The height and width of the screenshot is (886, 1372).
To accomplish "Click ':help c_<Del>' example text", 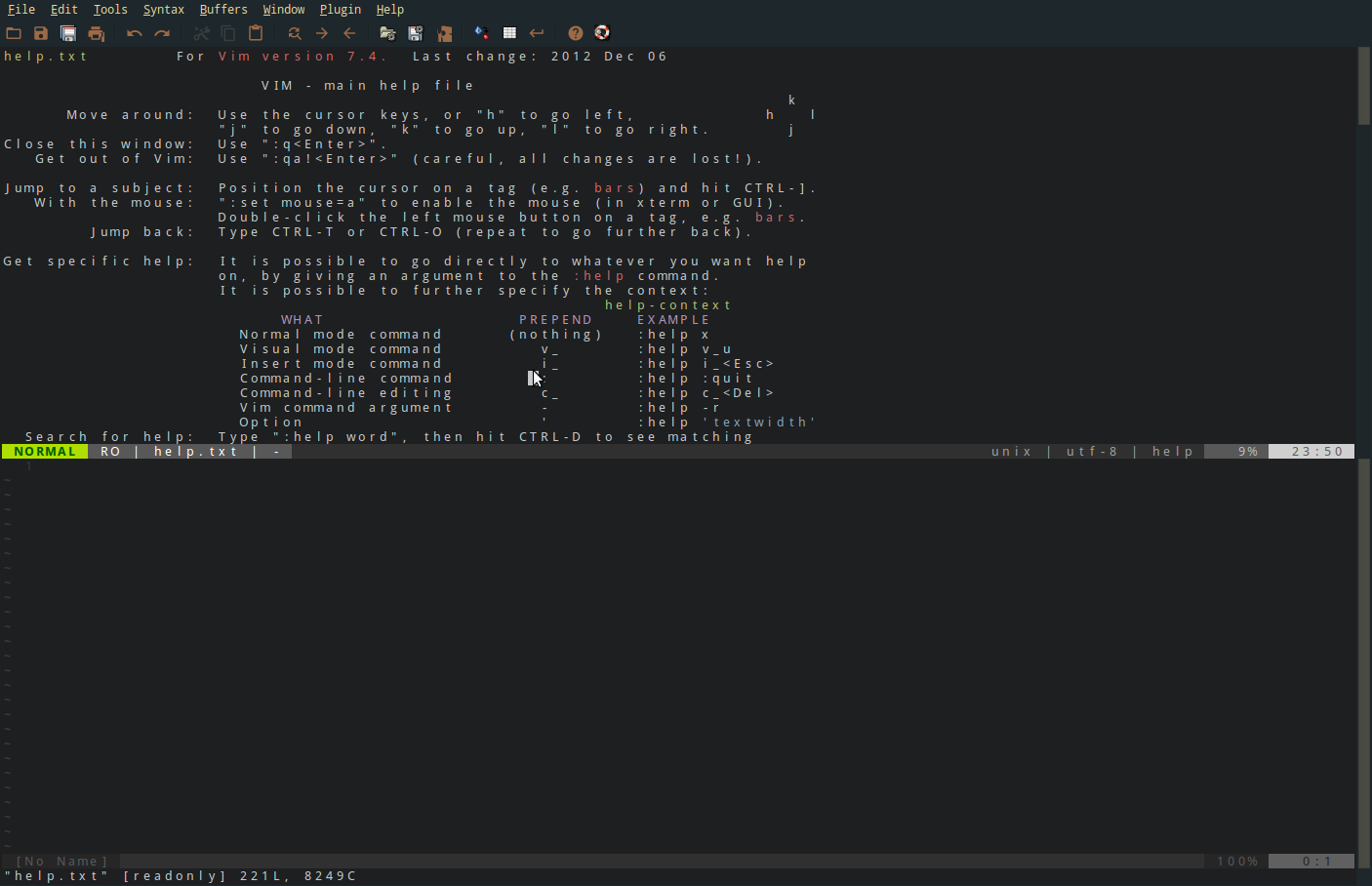I will pyautogui.click(x=706, y=393).
